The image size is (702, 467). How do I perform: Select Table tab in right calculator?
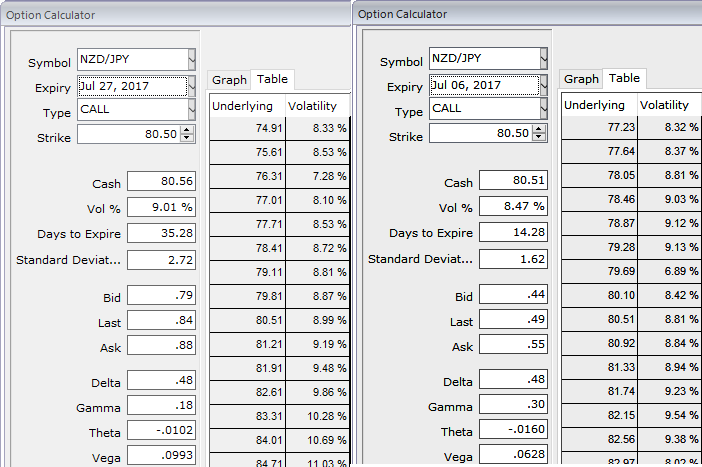click(624, 78)
